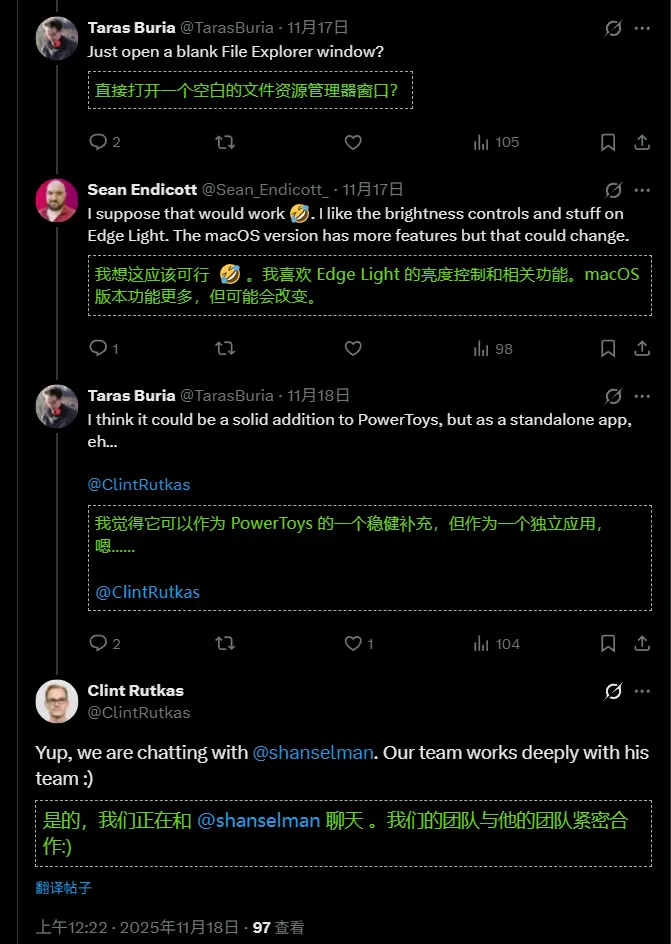Expand more options on Taras Buria's first post
The height and width of the screenshot is (944, 671).
click(x=642, y=28)
